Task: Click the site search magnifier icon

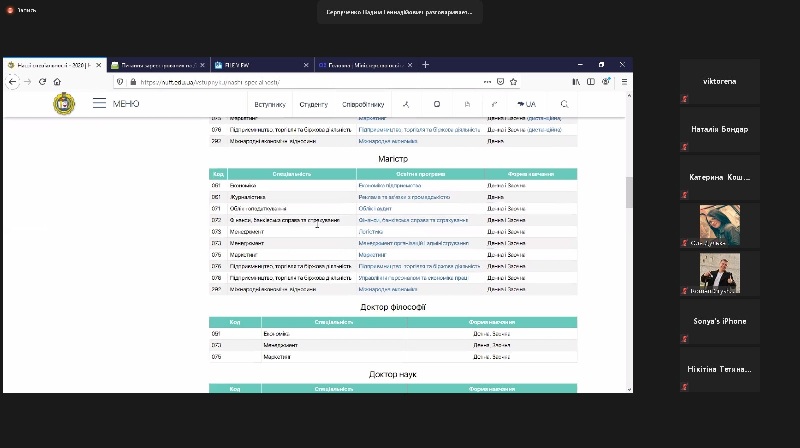Action: [x=564, y=104]
